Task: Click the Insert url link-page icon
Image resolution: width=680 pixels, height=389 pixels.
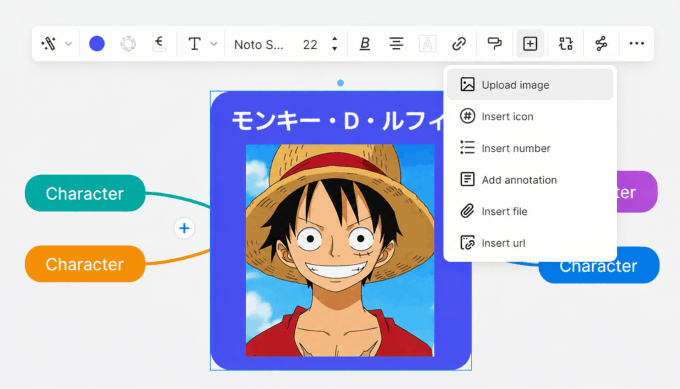Action: tap(467, 243)
